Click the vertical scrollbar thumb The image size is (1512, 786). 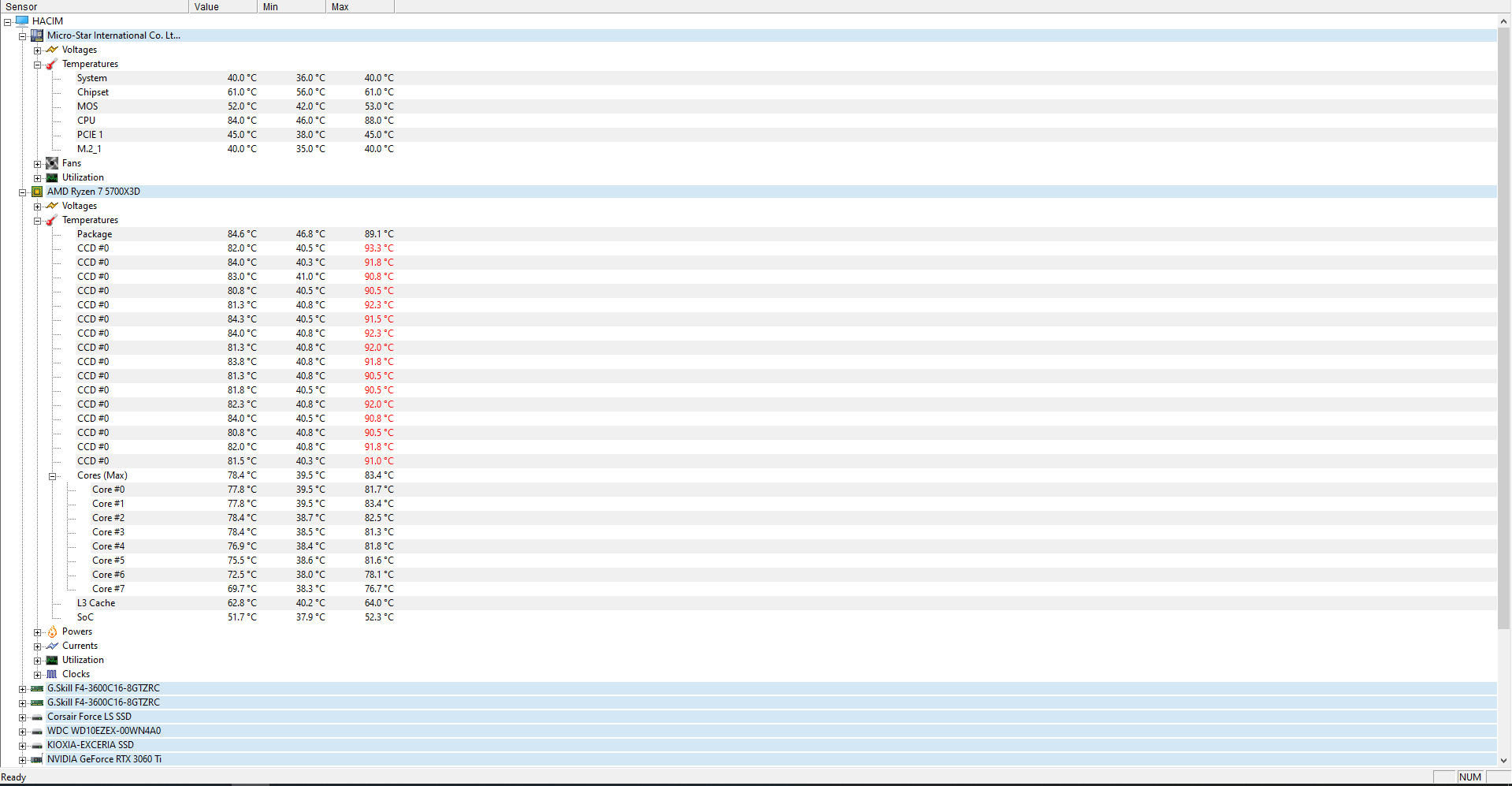[x=1504, y=330]
